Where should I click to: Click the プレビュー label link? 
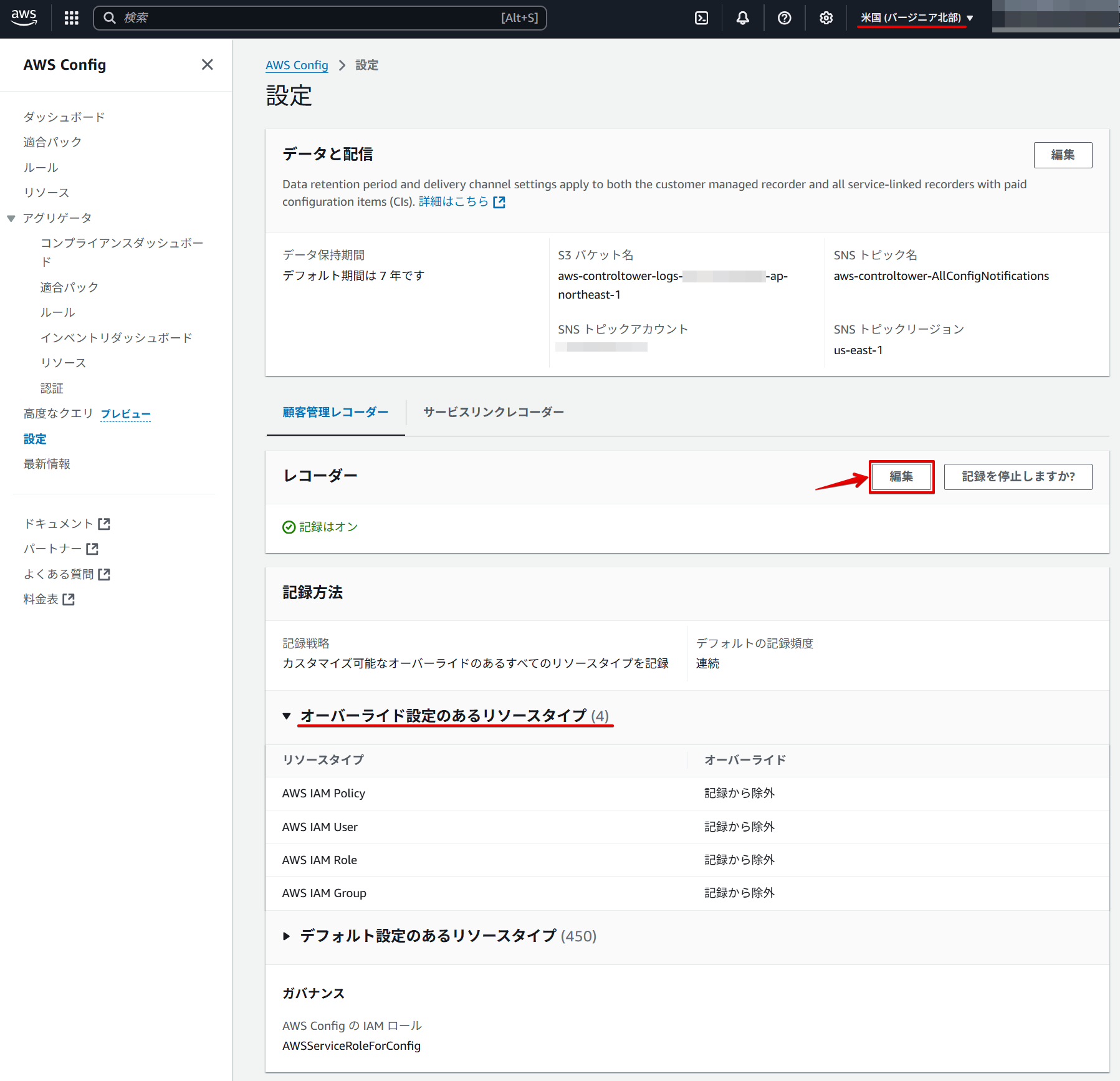pos(125,414)
